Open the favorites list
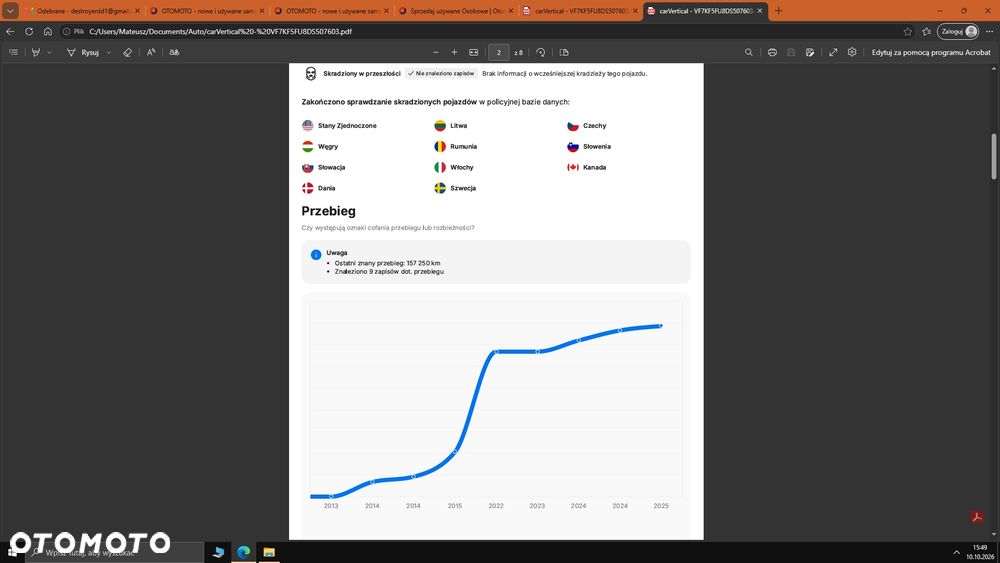The width and height of the screenshot is (1000, 563). coord(926,31)
